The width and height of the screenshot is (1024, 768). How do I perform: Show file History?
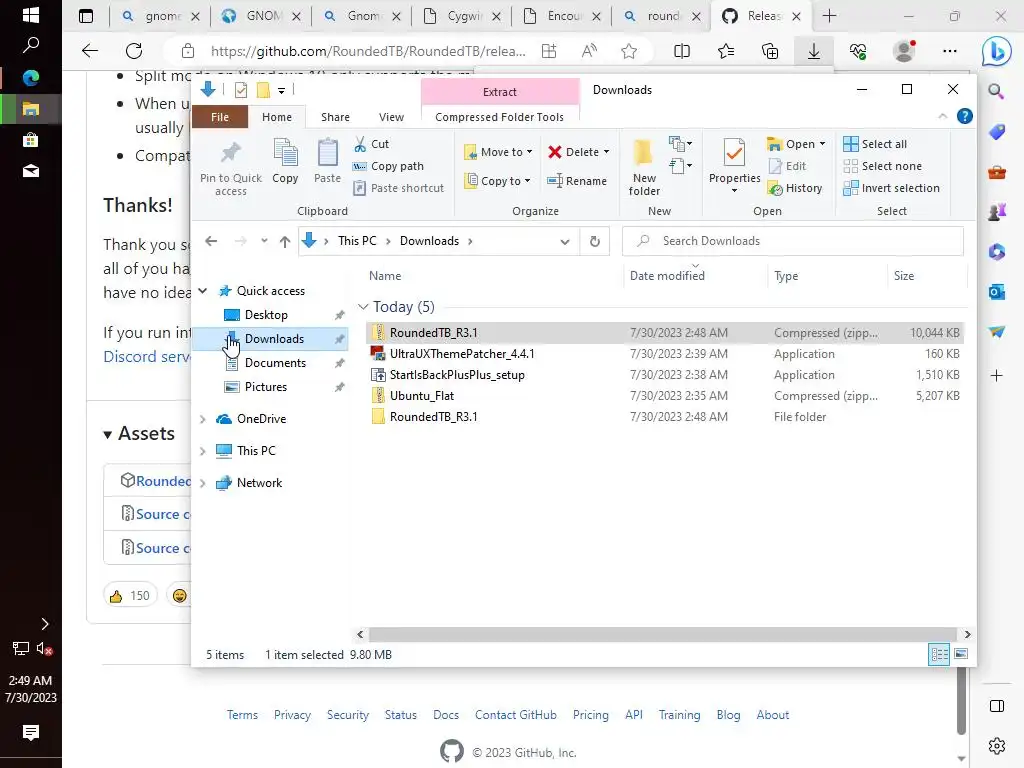795,188
